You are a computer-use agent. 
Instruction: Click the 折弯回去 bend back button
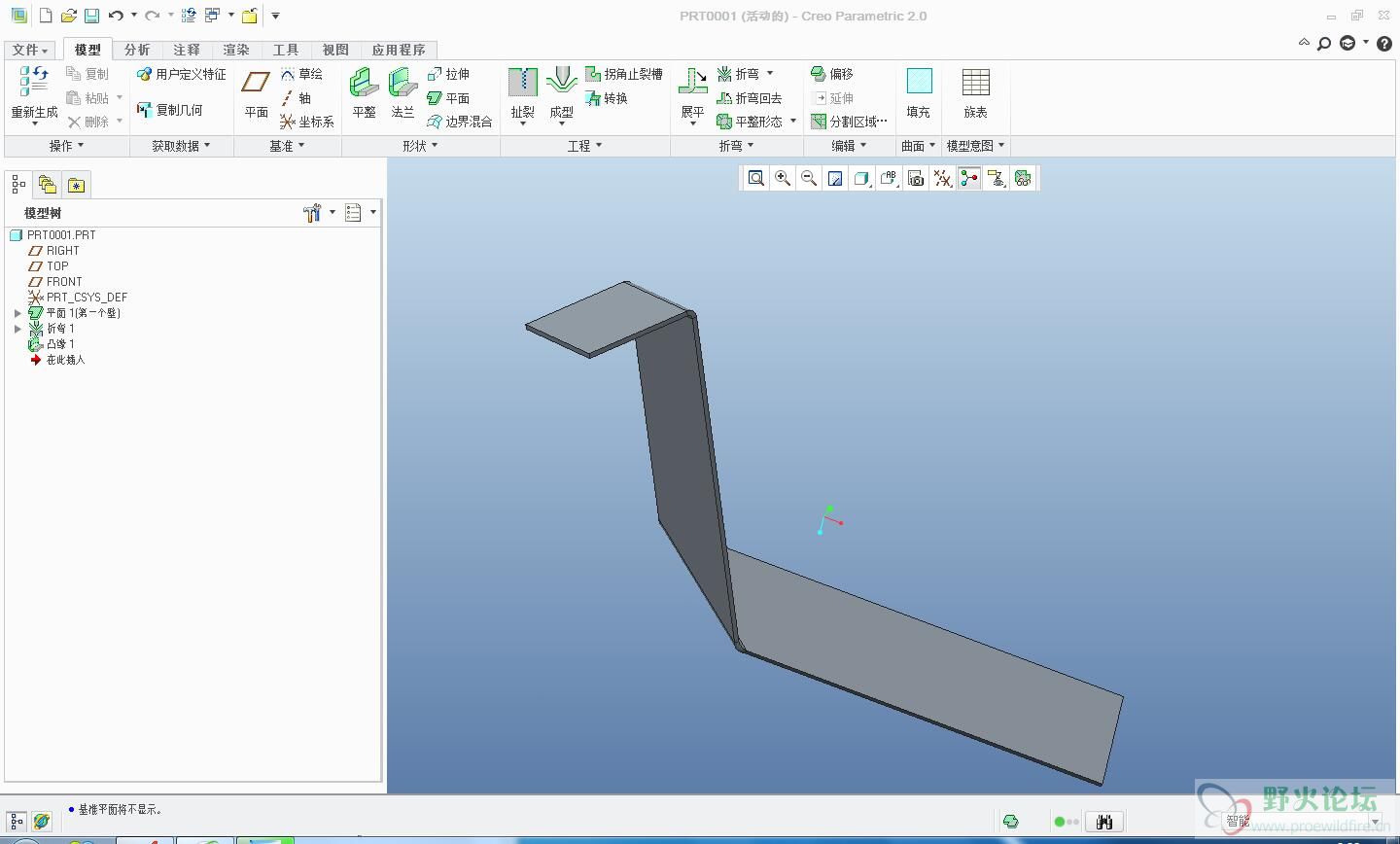tap(750, 98)
